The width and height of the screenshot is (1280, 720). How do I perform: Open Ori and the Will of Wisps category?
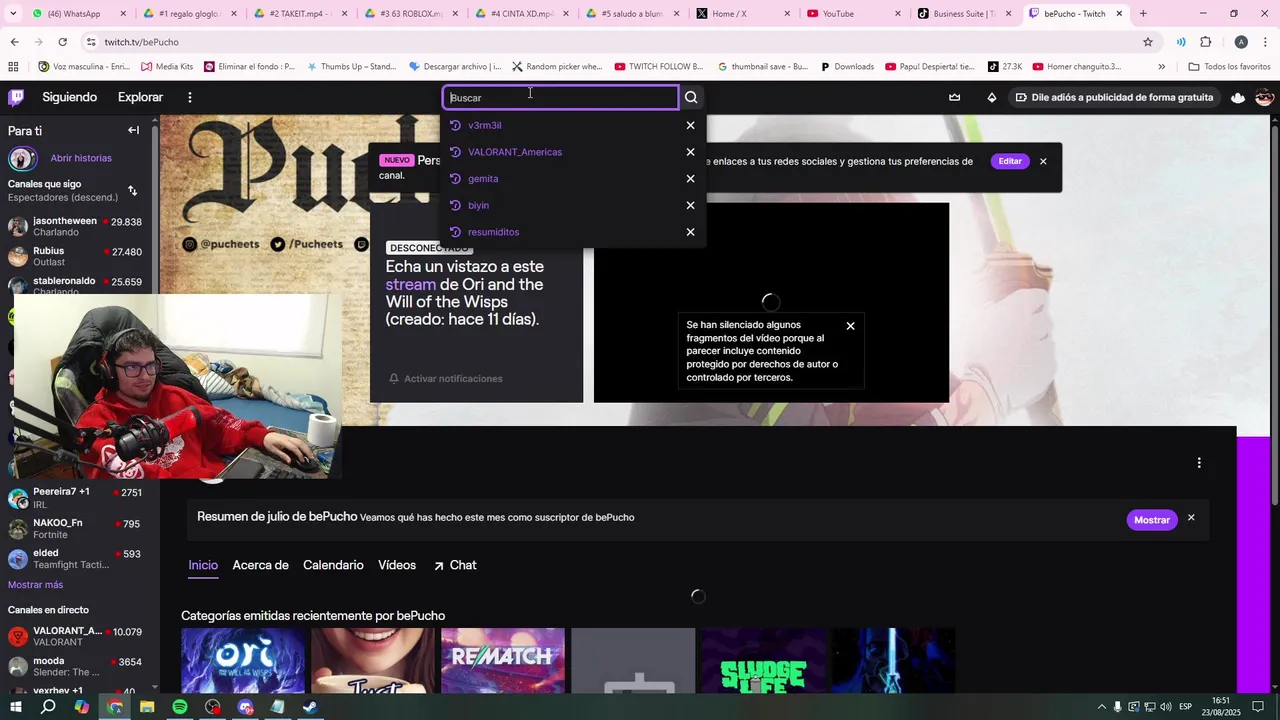coord(243,661)
